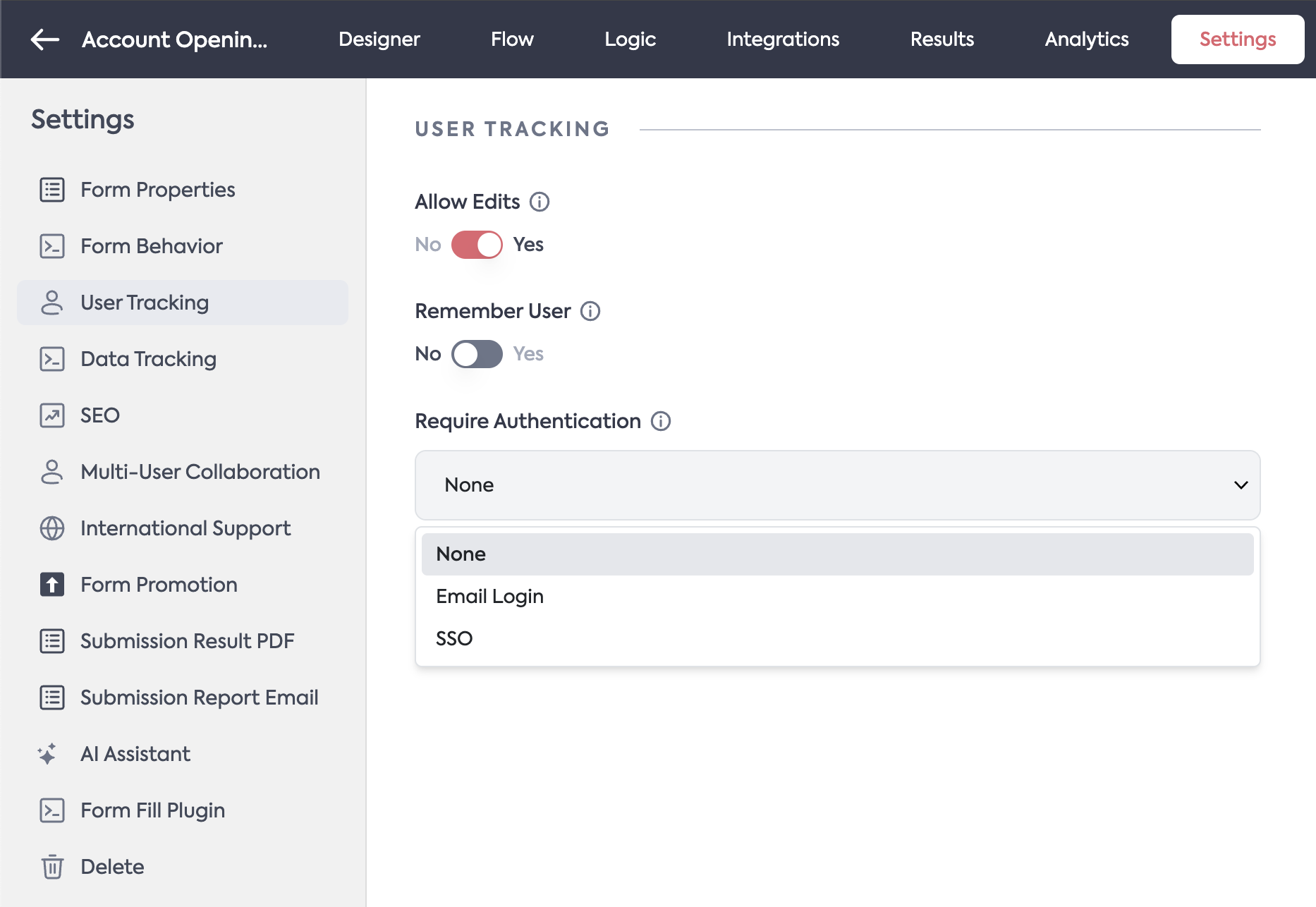Go to Multi-User Collaboration settings
Viewport: 1316px width, 907px height.
pyautogui.click(x=200, y=472)
